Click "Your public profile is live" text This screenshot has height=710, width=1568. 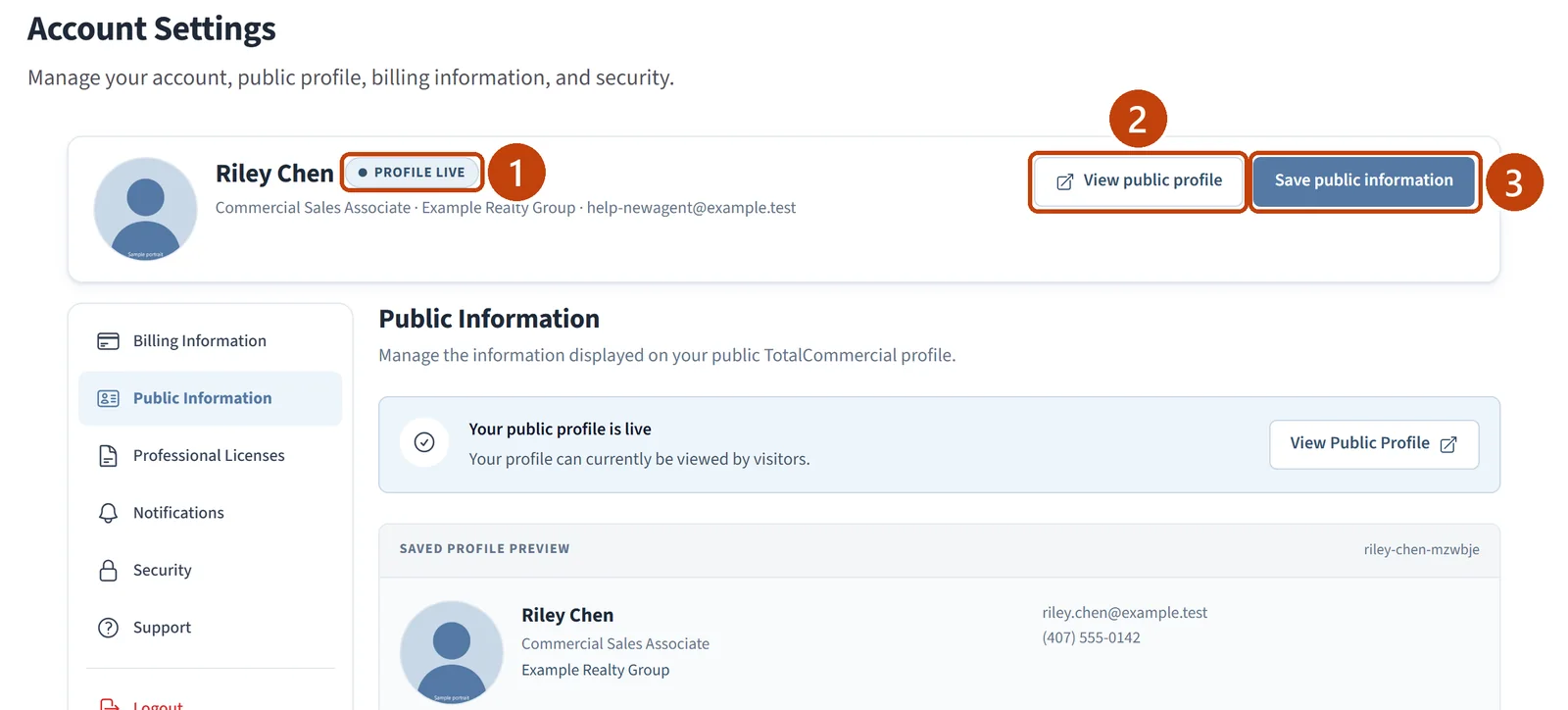coord(560,430)
